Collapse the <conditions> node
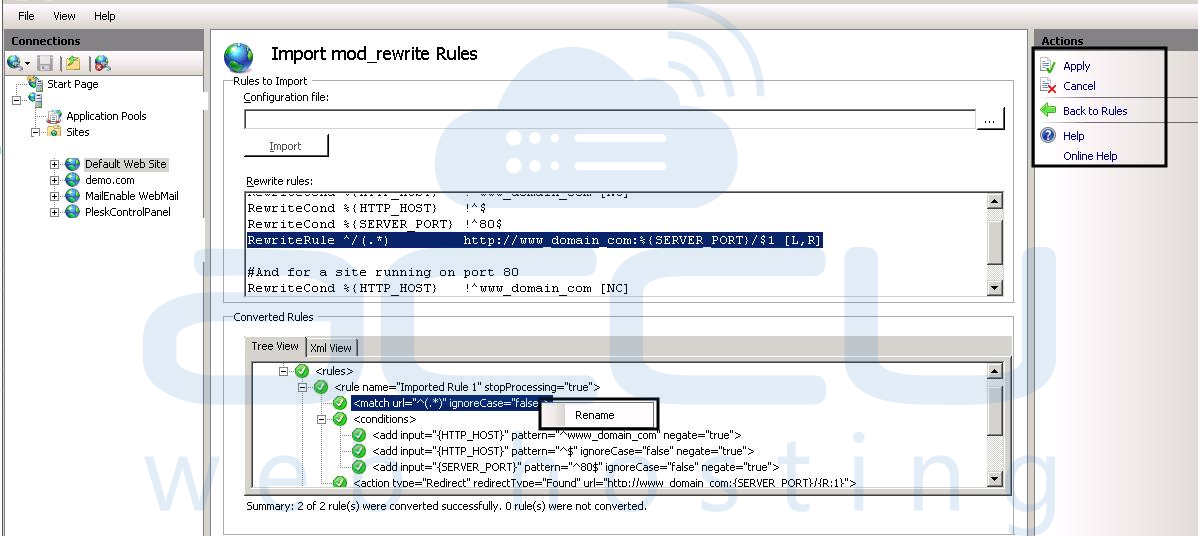 coord(322,419)
